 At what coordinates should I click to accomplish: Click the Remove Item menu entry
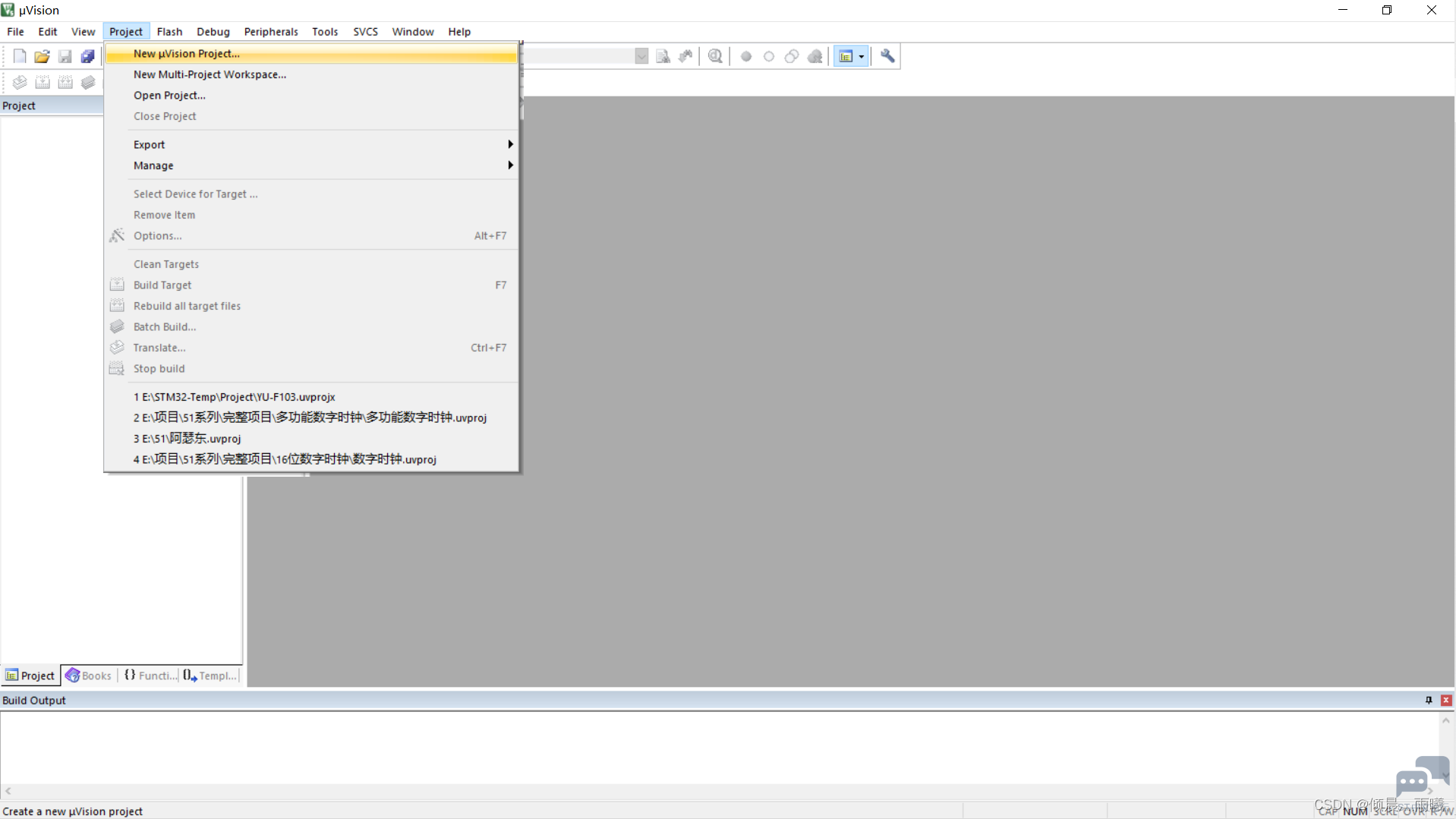pyautogui.click(x=311, y=215)
